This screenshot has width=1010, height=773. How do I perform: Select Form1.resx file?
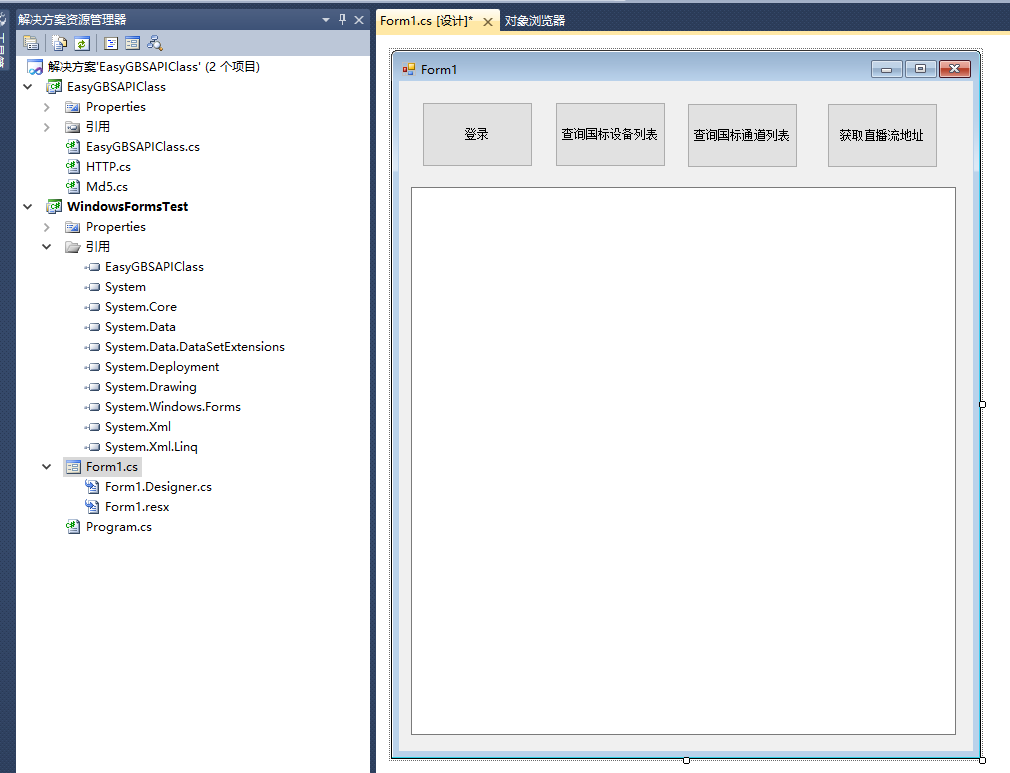(x=137, y=506)
